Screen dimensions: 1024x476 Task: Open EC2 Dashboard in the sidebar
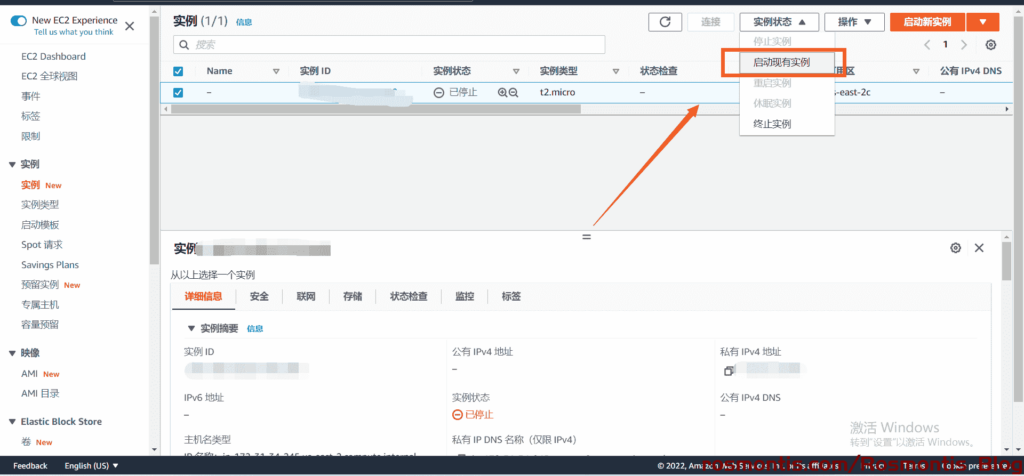[53, 57]
